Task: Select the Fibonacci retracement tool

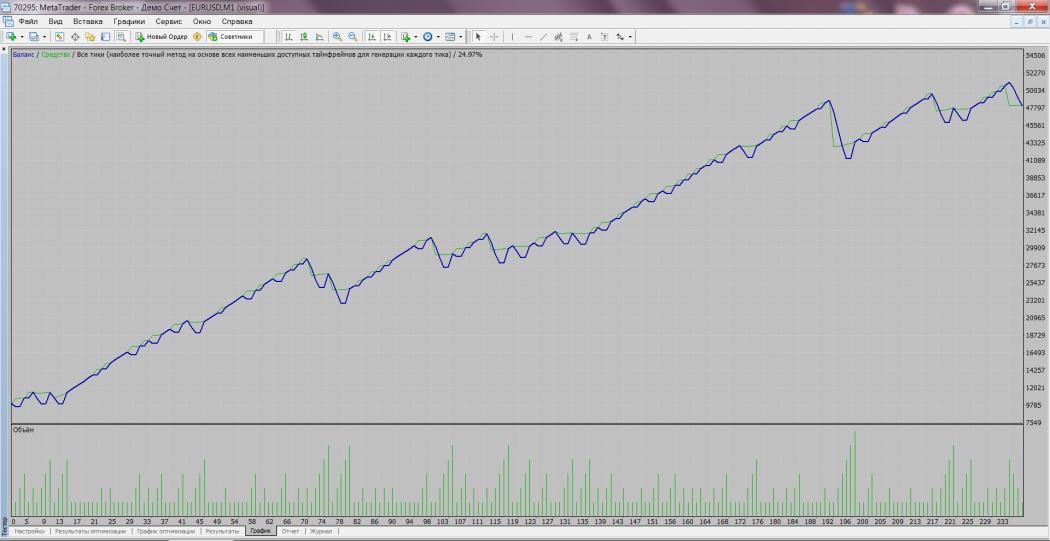Action: 573,36
